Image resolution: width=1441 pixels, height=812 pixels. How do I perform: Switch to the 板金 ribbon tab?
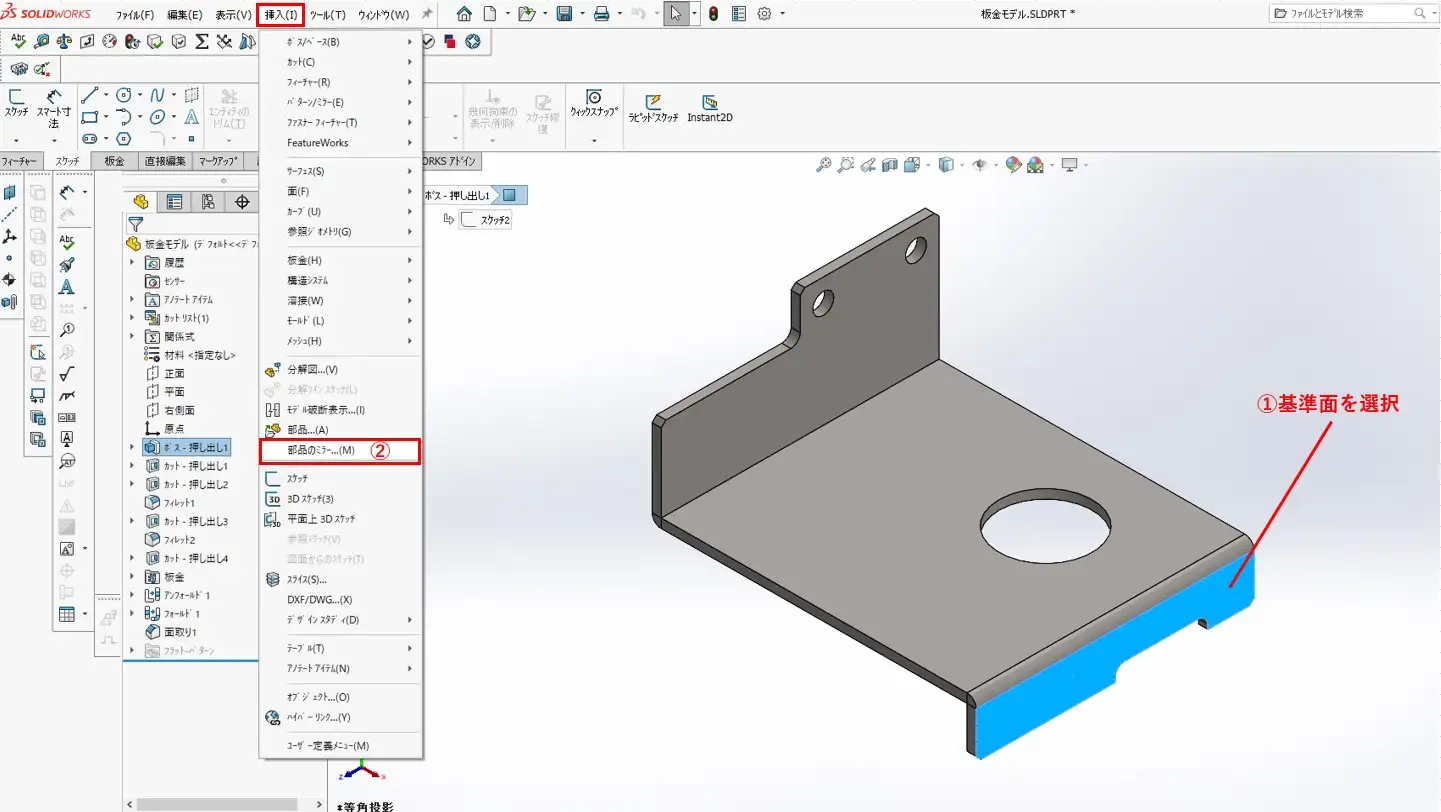[x=115, y=161]
